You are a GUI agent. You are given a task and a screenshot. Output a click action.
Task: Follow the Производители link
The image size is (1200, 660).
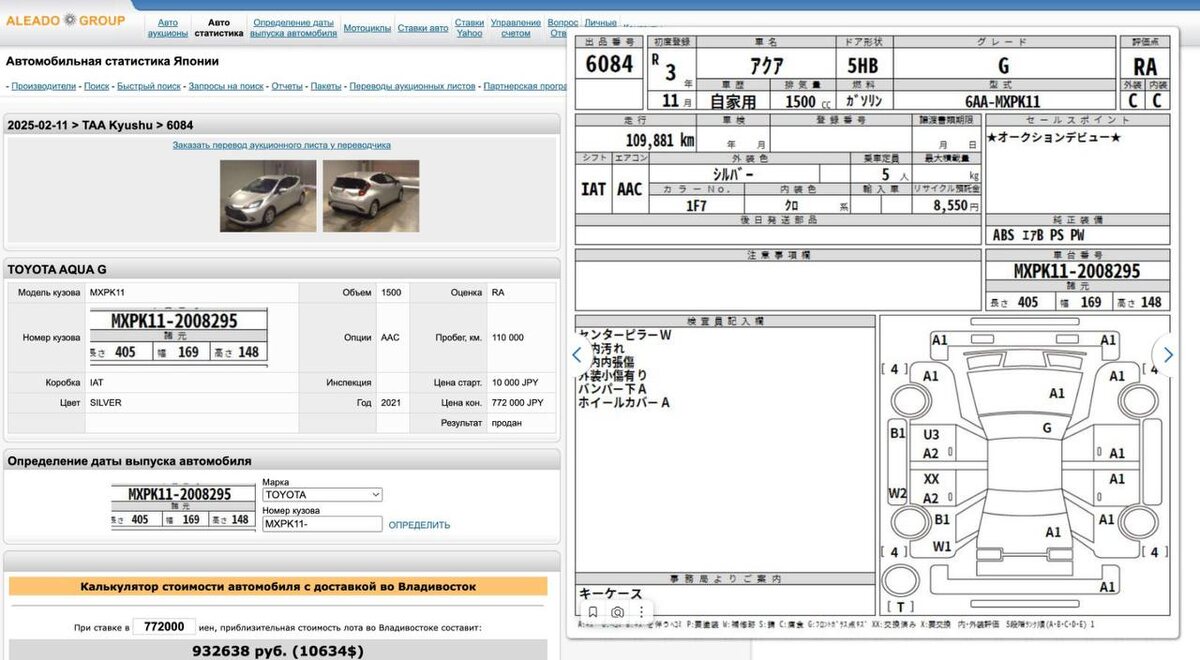[x=43, y=87]
